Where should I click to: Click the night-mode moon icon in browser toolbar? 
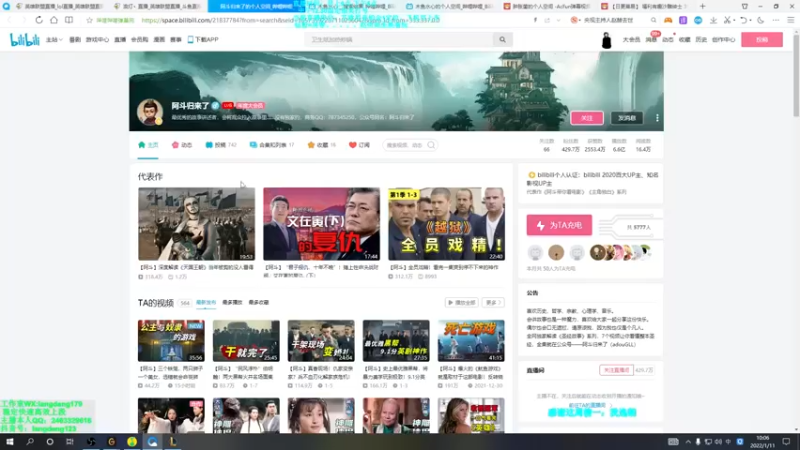coord(760,20)
